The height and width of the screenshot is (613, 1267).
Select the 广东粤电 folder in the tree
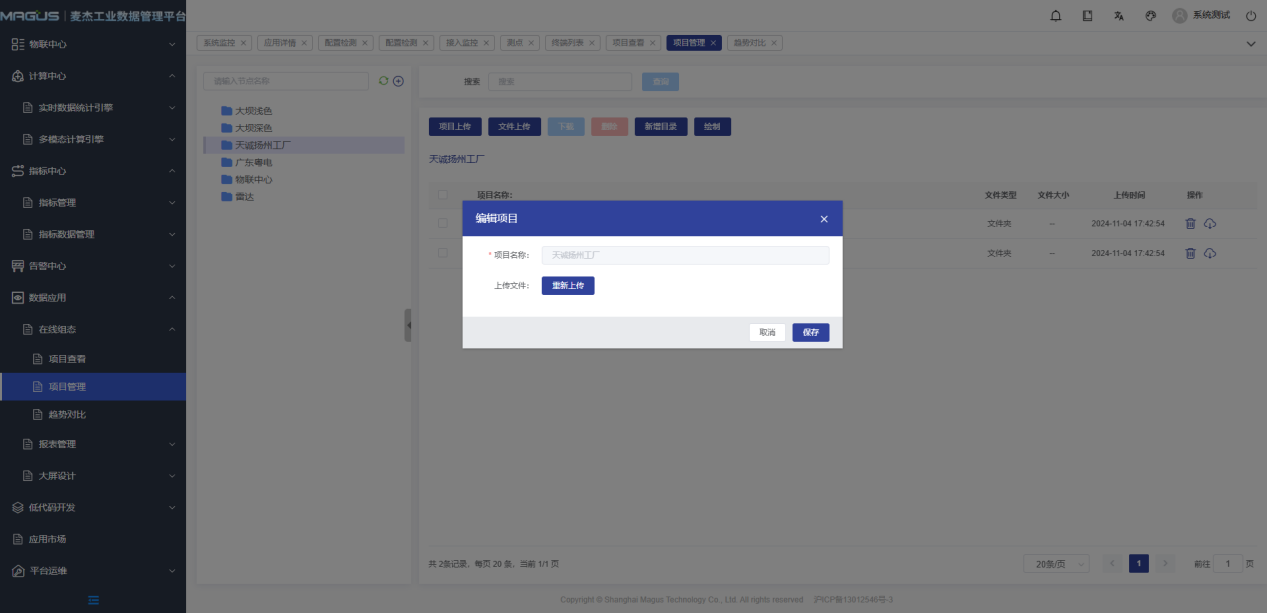(x=253, y=162)
